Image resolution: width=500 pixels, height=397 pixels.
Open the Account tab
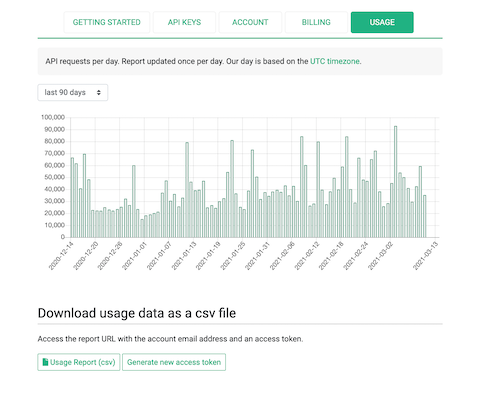click(250, 22)
